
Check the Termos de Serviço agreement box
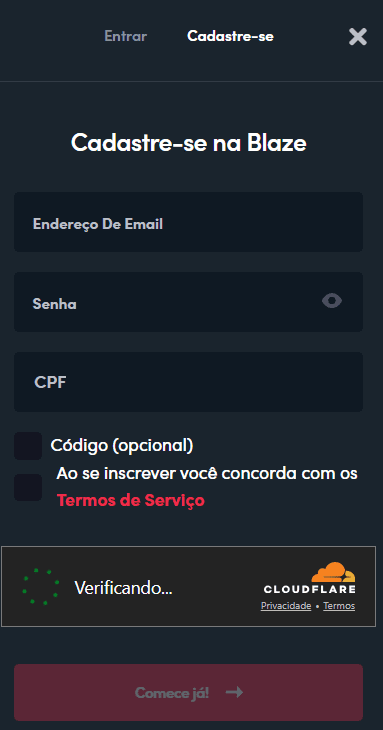coord(28,487)
